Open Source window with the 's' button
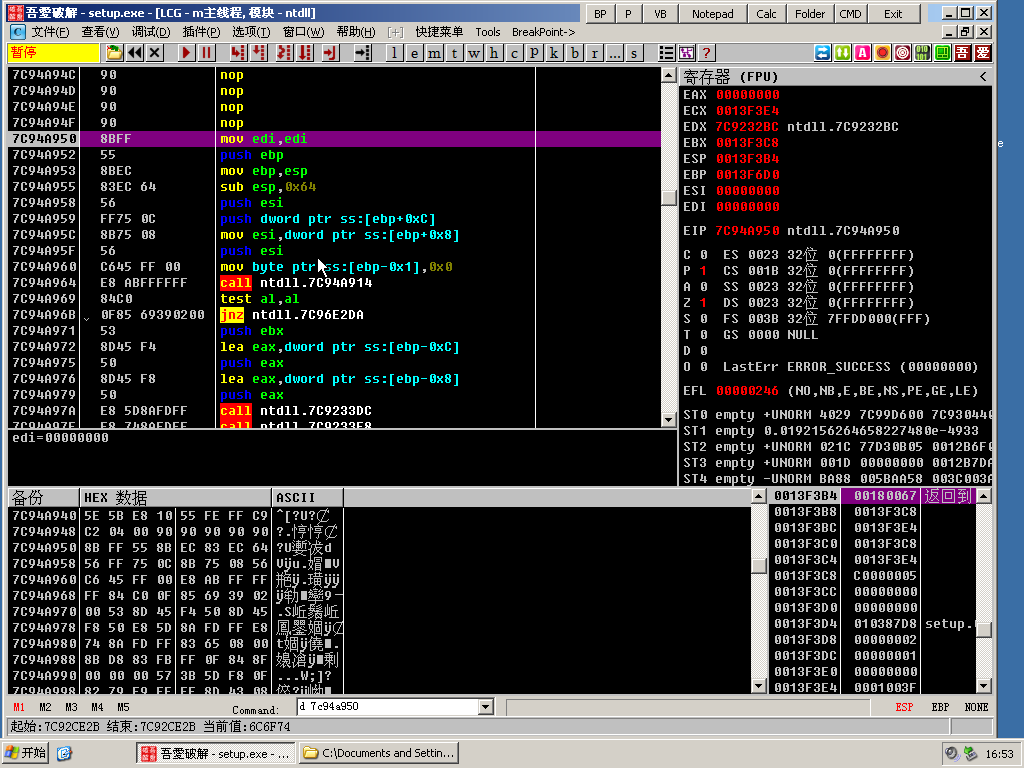Image resolution: width=1024 pixels, height=768 pixels. (x=634, y=54)
